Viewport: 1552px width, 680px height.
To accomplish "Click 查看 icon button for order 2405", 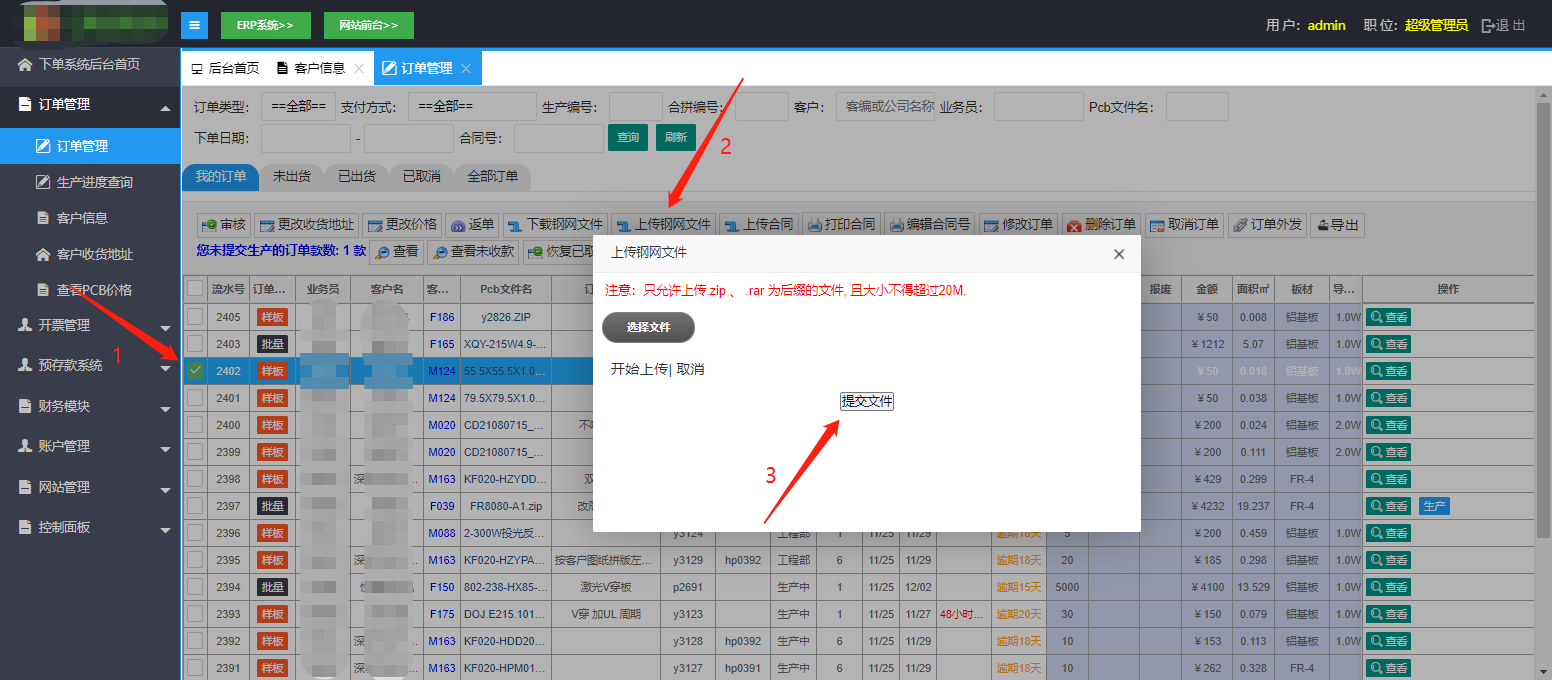I will [1388, 317].
